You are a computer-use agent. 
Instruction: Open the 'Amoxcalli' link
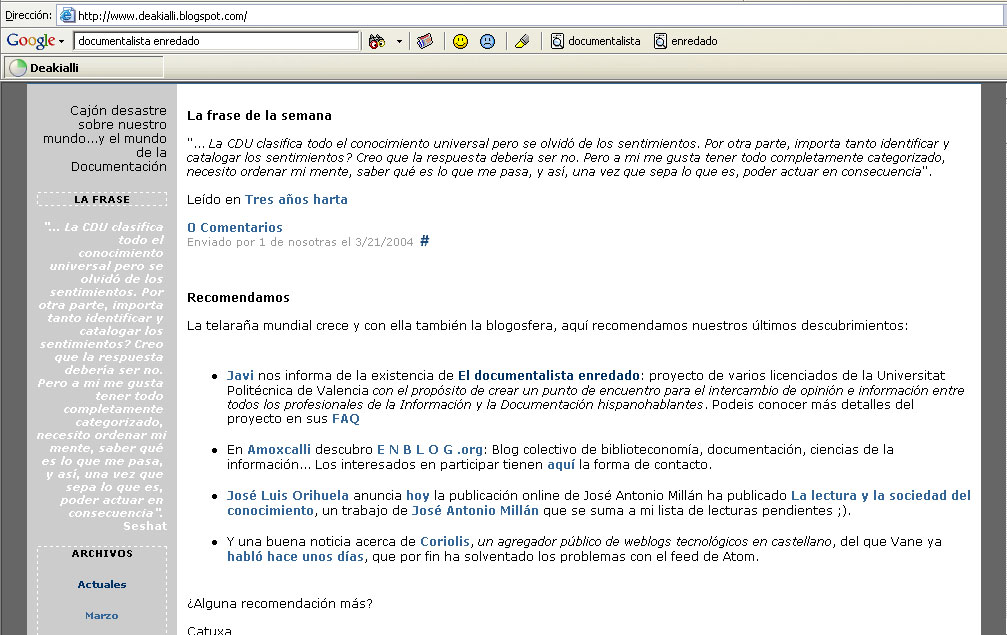[x=279, y=449]
